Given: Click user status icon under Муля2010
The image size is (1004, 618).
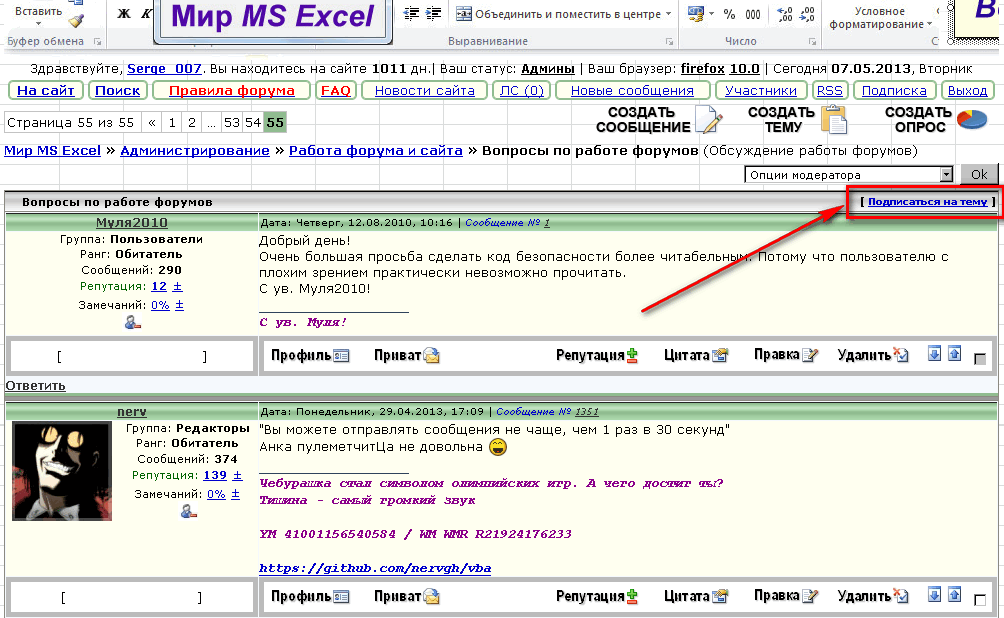Looking at the screenshot, I should pyautogui.click(x=133, y=322).
